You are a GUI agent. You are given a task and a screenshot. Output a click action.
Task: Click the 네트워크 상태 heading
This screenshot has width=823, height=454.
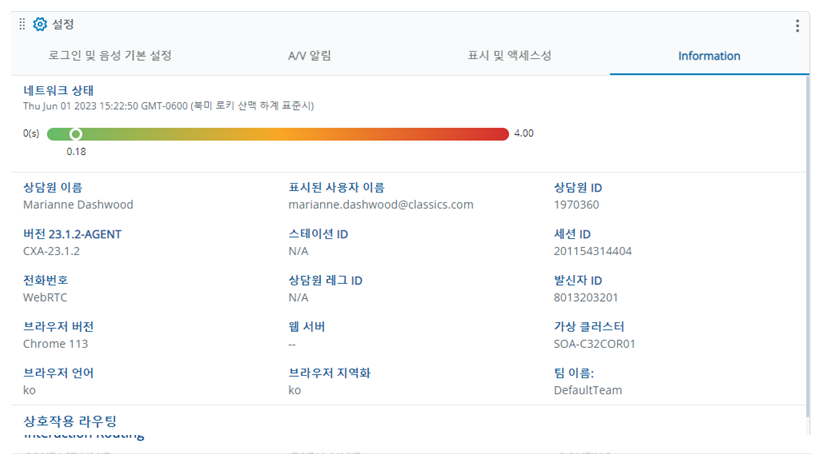click(x=58, y=90)
